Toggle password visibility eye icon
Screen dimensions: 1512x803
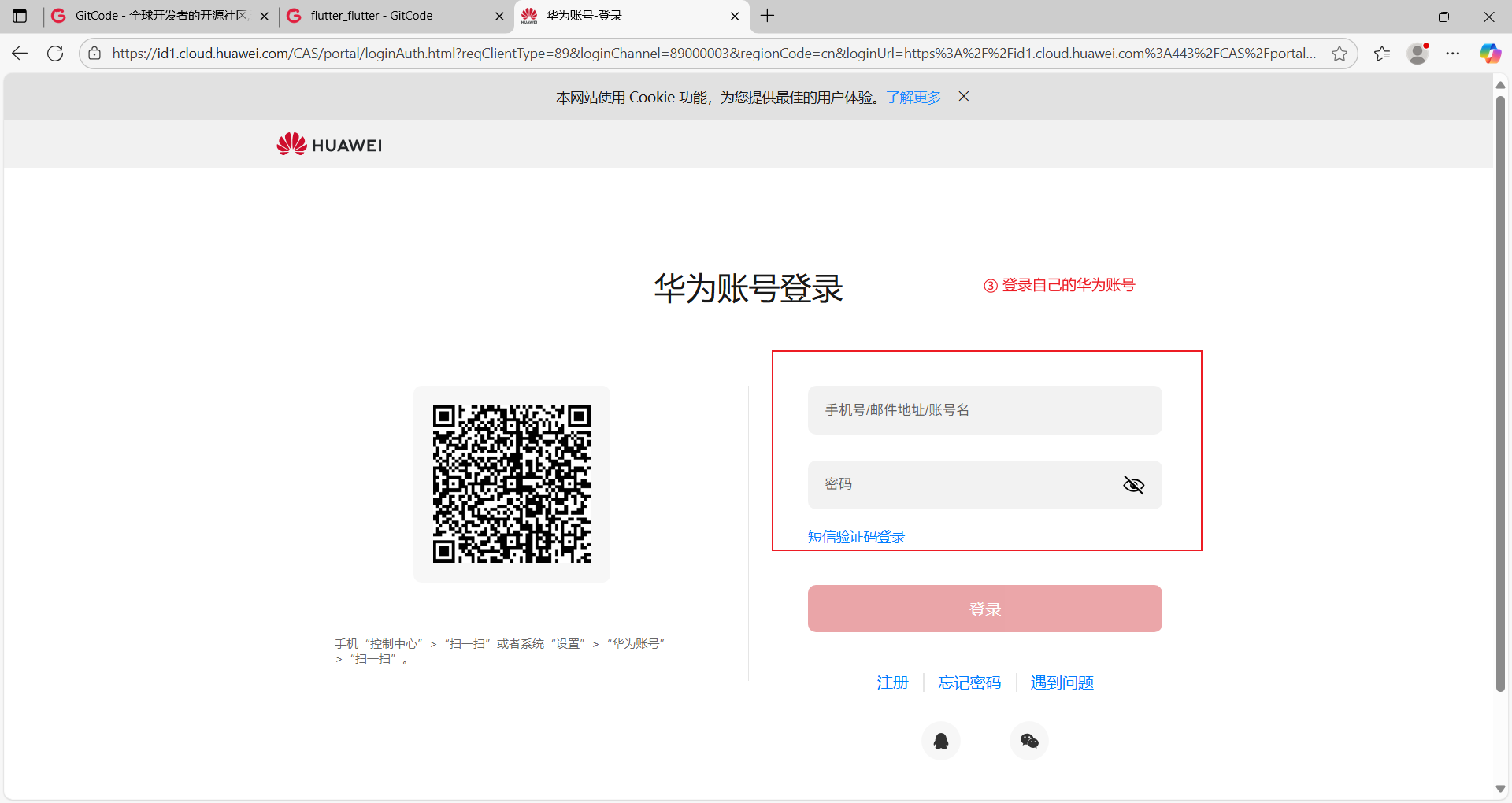[1133, 485]
